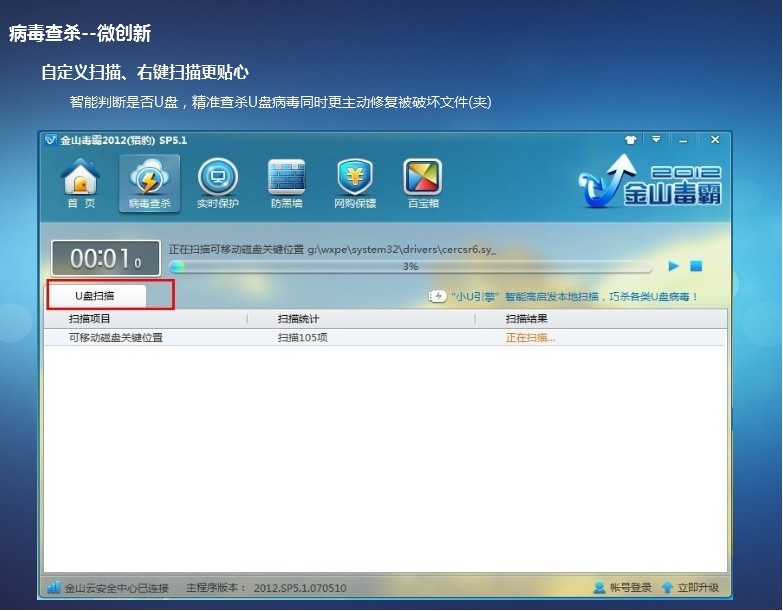Stop the scan with the square button
This screenshot has height=611, width=783.
pos(696,266)
